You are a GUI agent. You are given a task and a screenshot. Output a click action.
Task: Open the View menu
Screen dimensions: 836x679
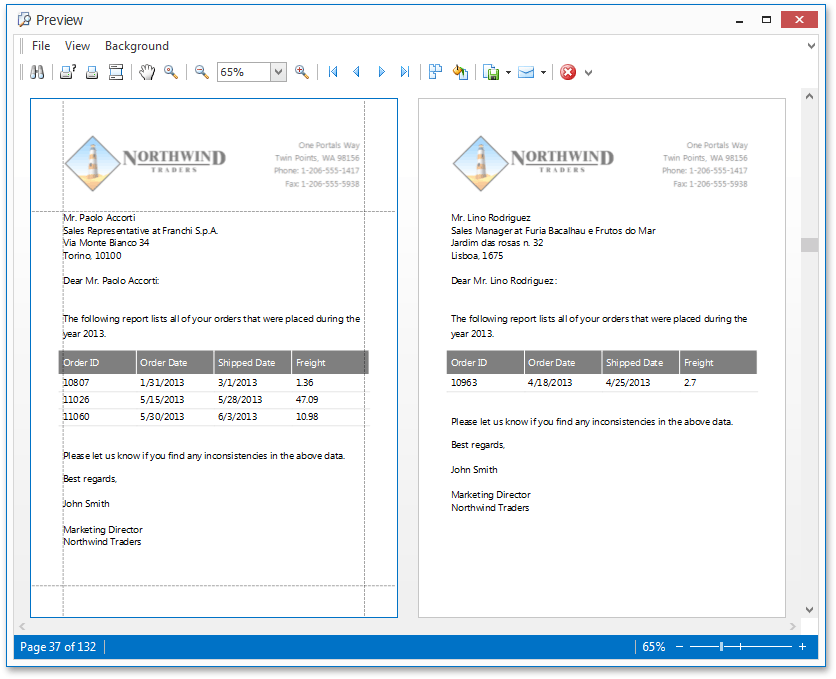click(x=77, y=46)
